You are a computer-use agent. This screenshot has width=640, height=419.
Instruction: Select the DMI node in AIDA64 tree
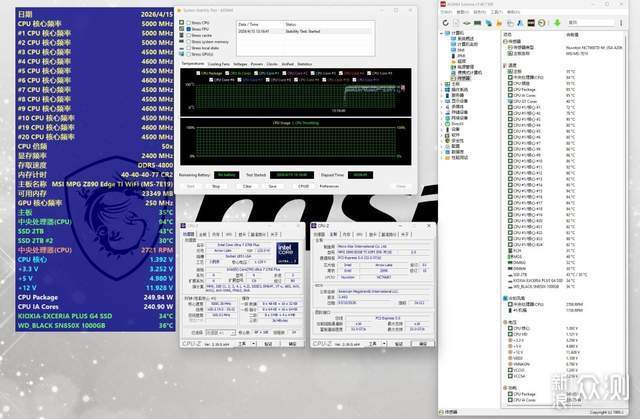tap(458, 50)
